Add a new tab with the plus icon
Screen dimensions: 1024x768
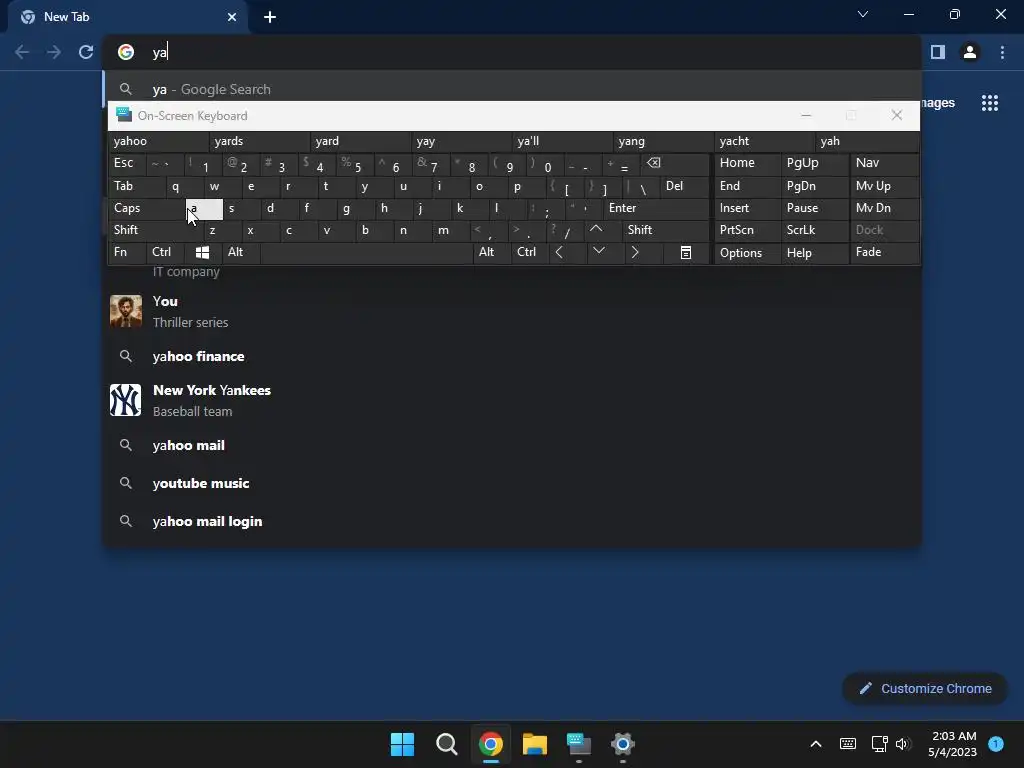[x=270, y=17]
